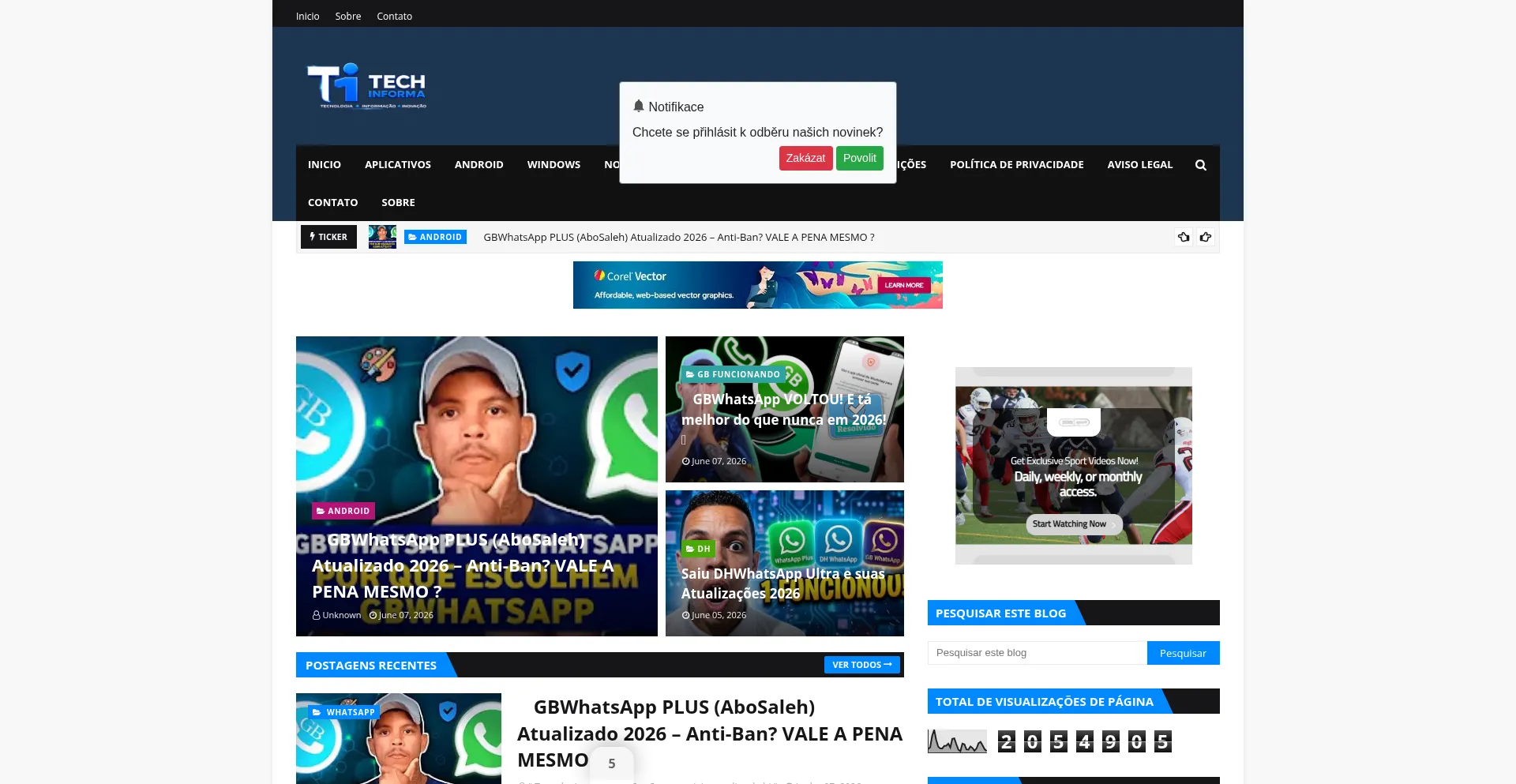The width and height of the screenshot is (1516, 784).
Task: Open Contato link in top bar
Action: pos(394,16)
